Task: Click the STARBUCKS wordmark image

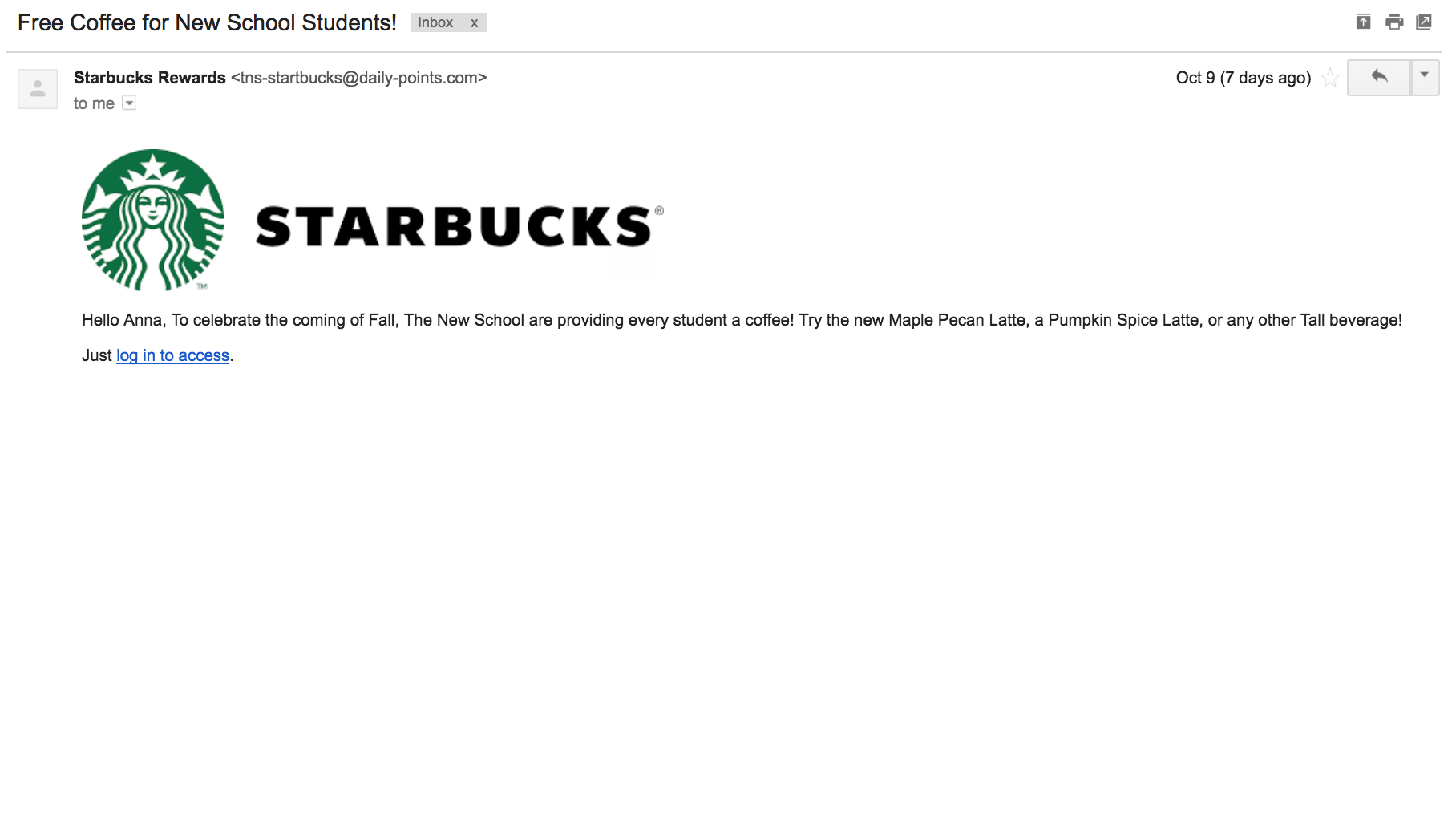Action: coord(459,226)
